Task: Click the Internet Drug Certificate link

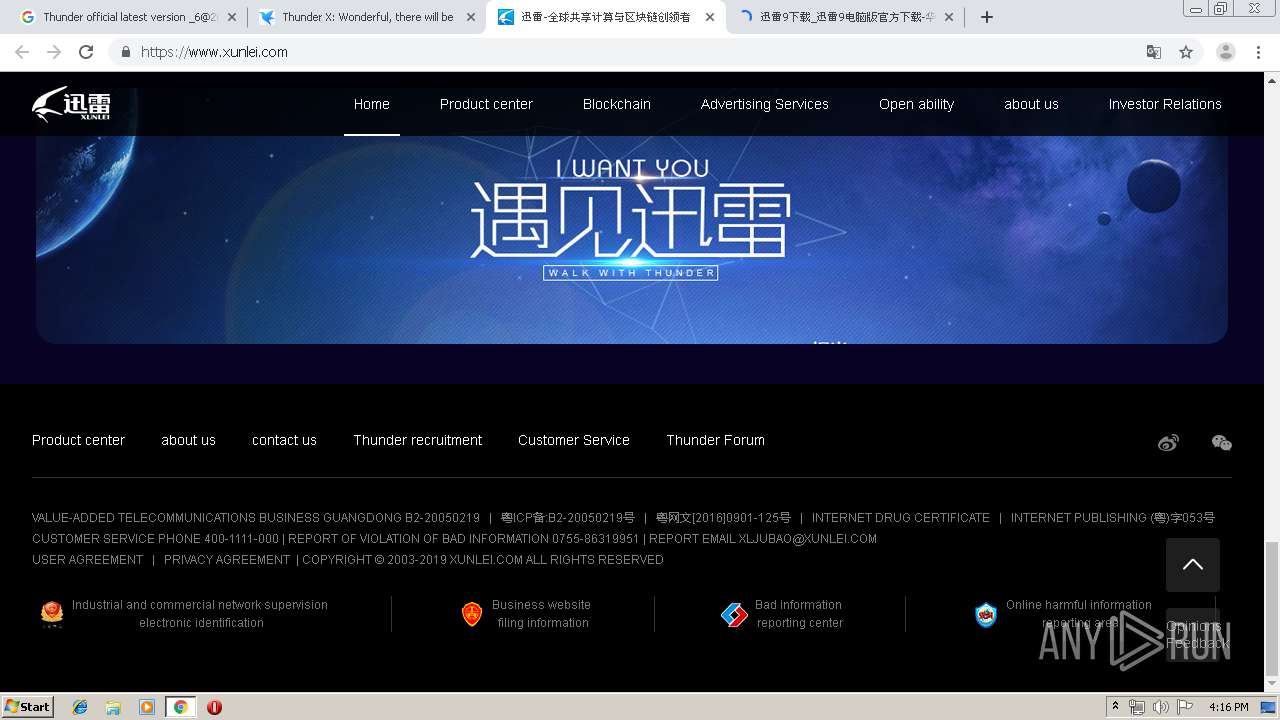Action: coord(901,518)
